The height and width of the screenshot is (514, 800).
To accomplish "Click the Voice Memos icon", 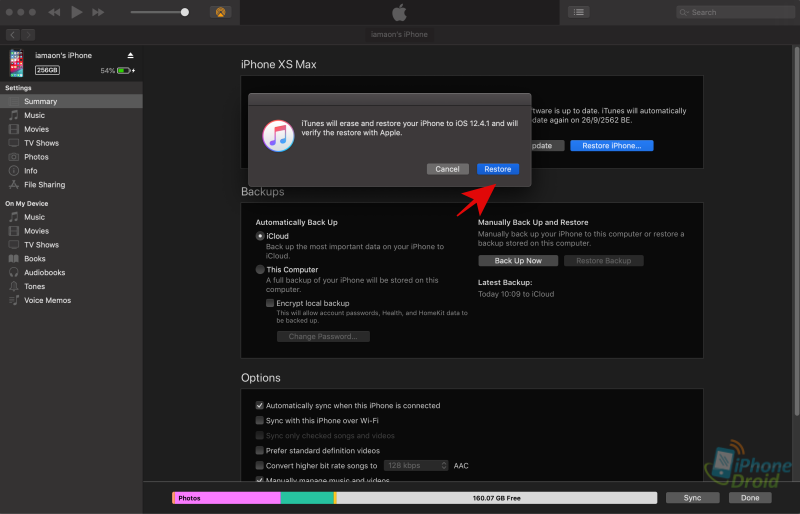I will coord(14,300).
